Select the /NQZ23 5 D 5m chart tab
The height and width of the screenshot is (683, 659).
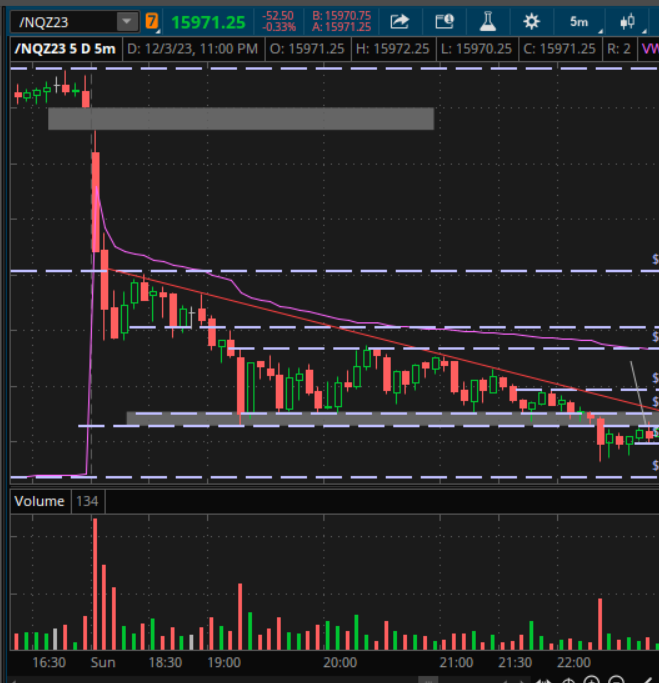pos(63,48)
